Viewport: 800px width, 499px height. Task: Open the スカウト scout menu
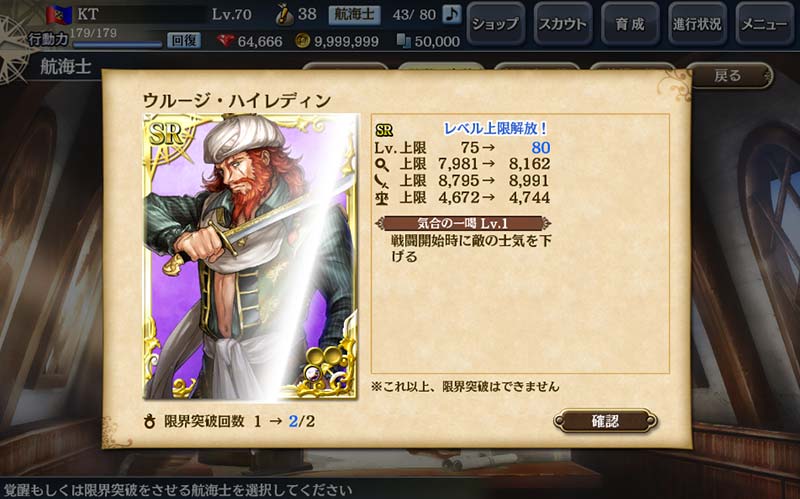[x=562, y=23]
